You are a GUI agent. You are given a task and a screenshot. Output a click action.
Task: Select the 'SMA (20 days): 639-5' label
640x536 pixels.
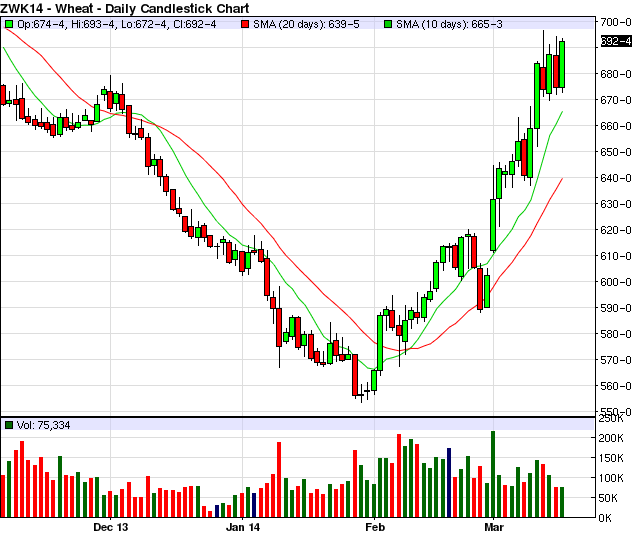[x=306, y=24]
